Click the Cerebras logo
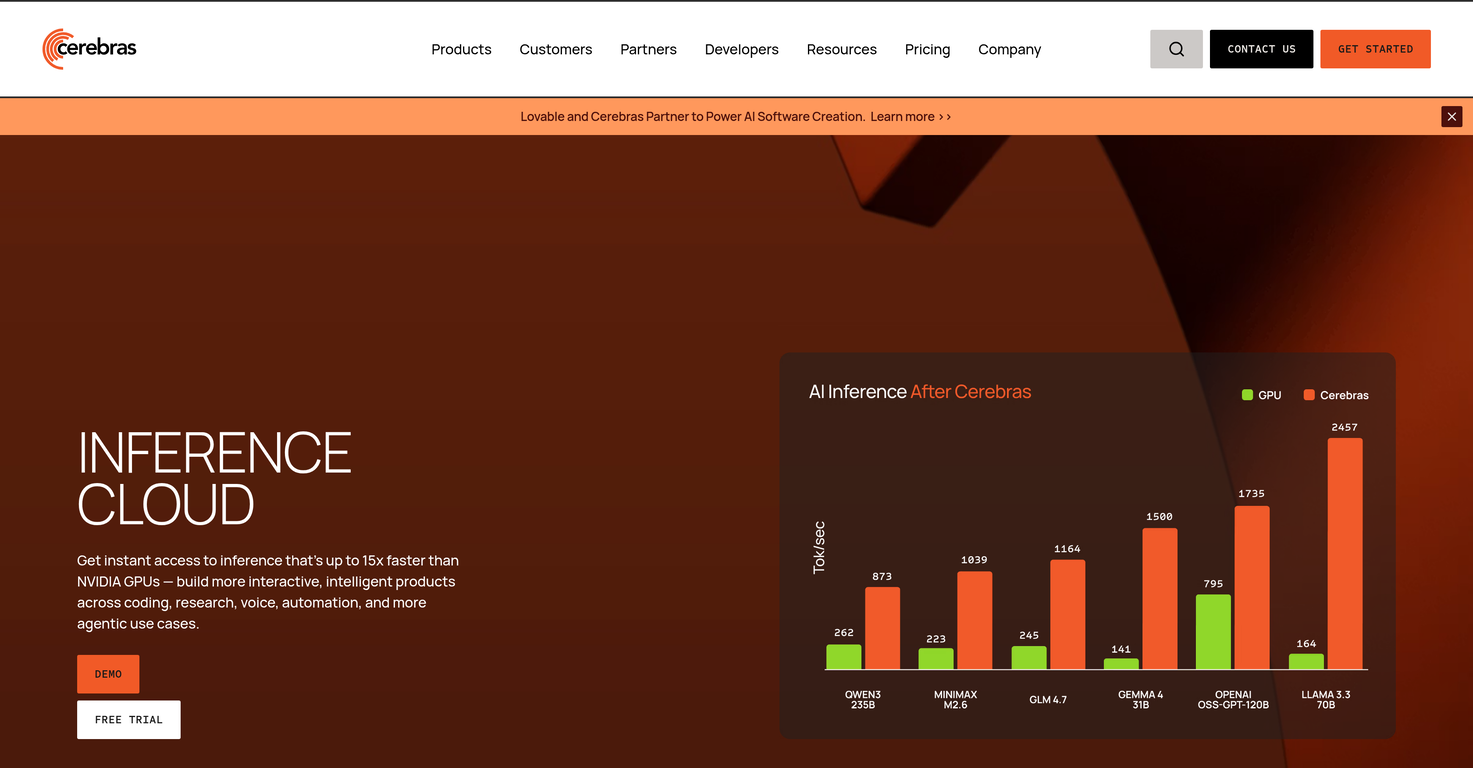 click(89, 49)
